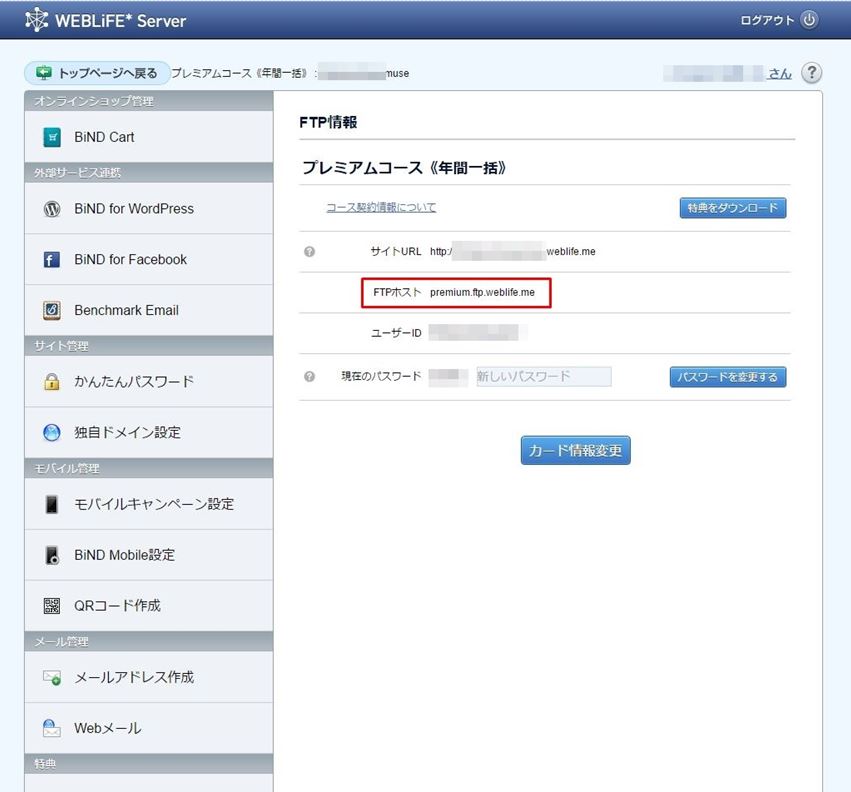This screenshot has height=792, width=851.
Task: Click the globe icon for 独自ドメイン設定
Action: click(52, 433)
